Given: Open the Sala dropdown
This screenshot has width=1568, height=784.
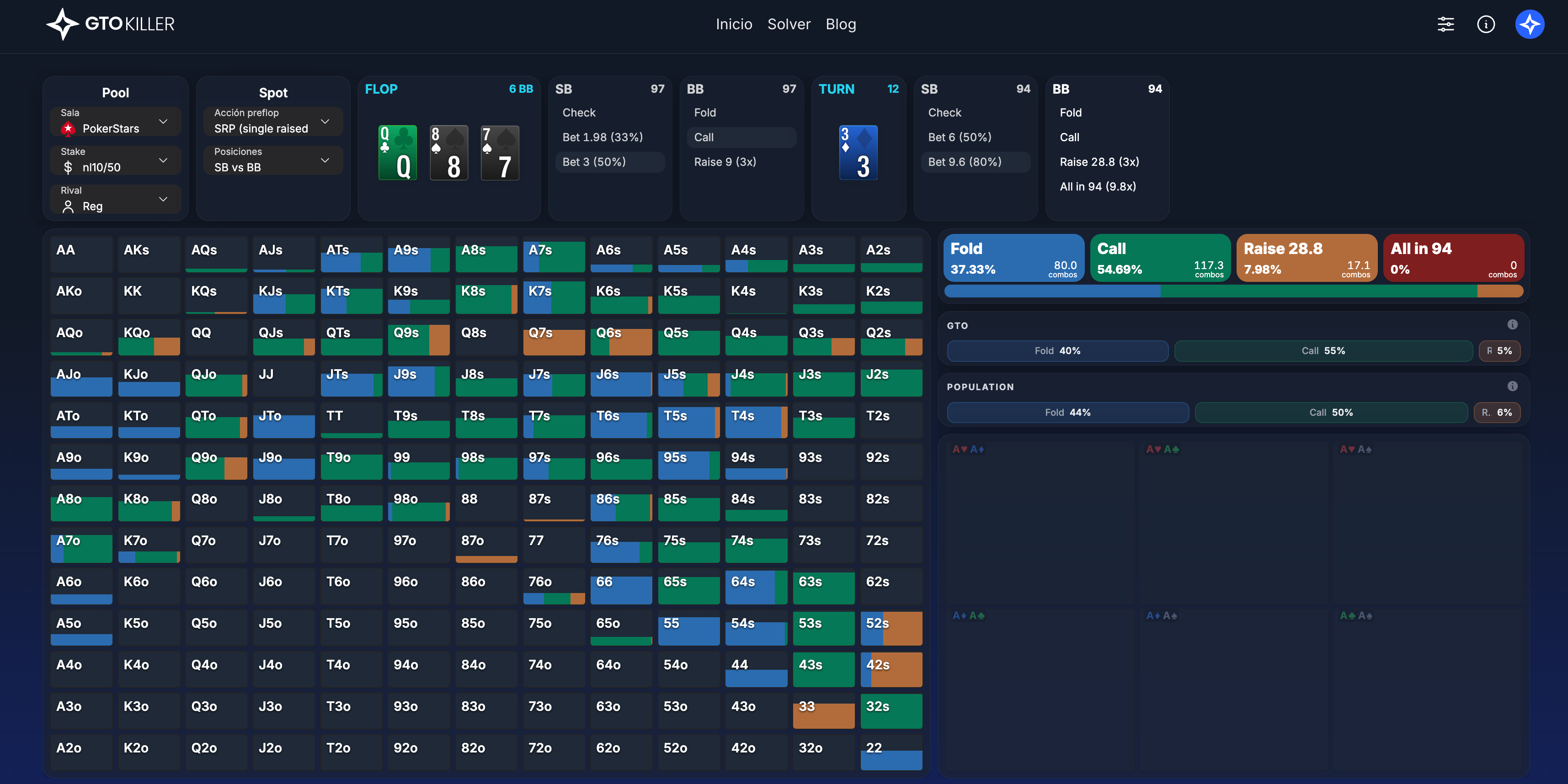Looking at the screenshot, I should coord(115,122).
